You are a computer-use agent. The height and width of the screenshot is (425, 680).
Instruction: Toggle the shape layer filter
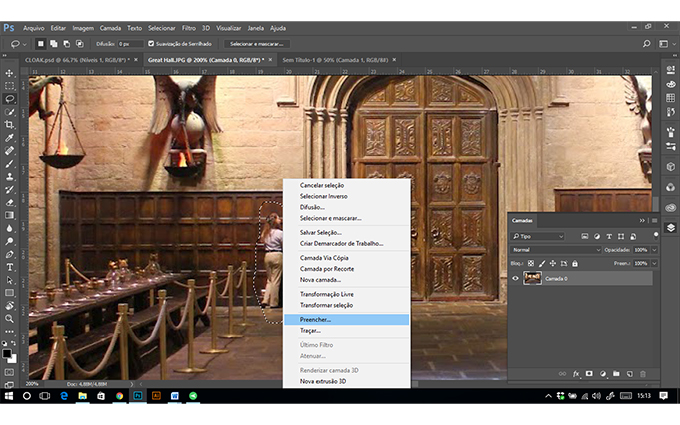[x=621, y=236]
